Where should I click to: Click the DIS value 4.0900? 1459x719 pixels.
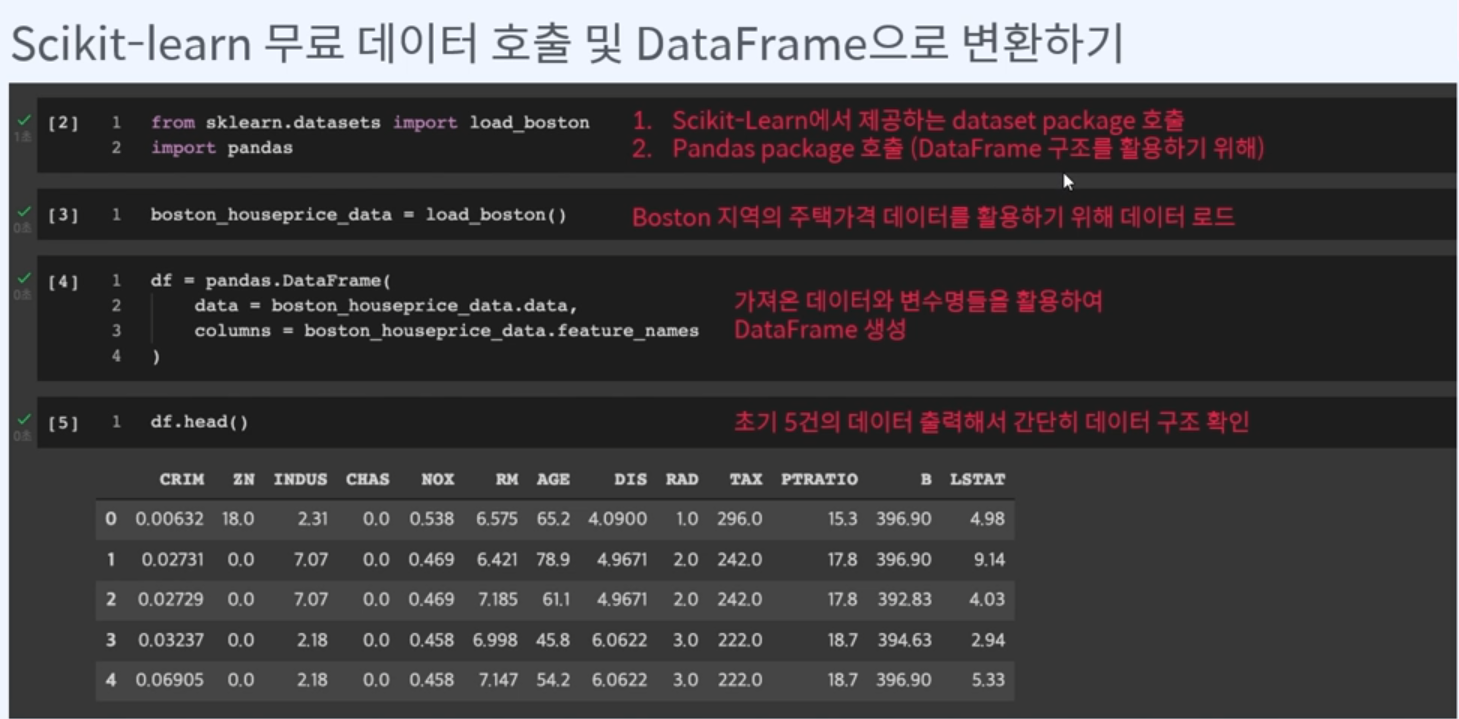point(618,519)
